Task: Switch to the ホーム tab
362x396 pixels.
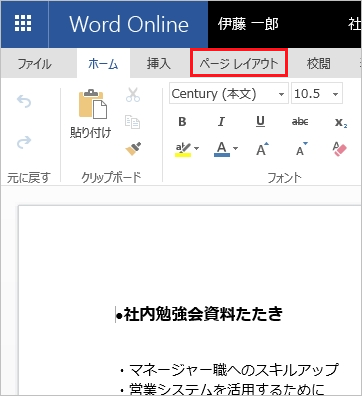Action: 103,64
